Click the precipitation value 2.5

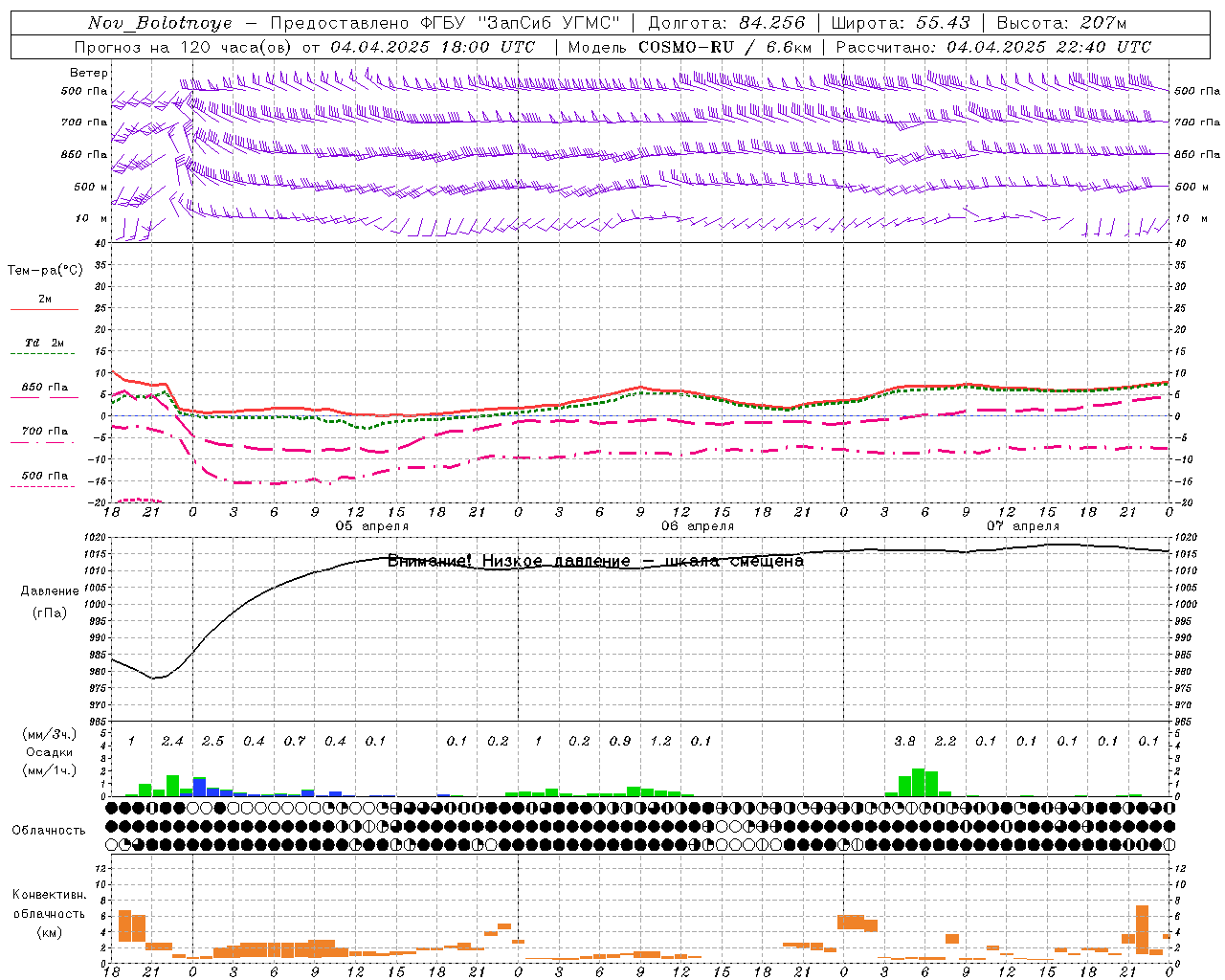[212, 742]
